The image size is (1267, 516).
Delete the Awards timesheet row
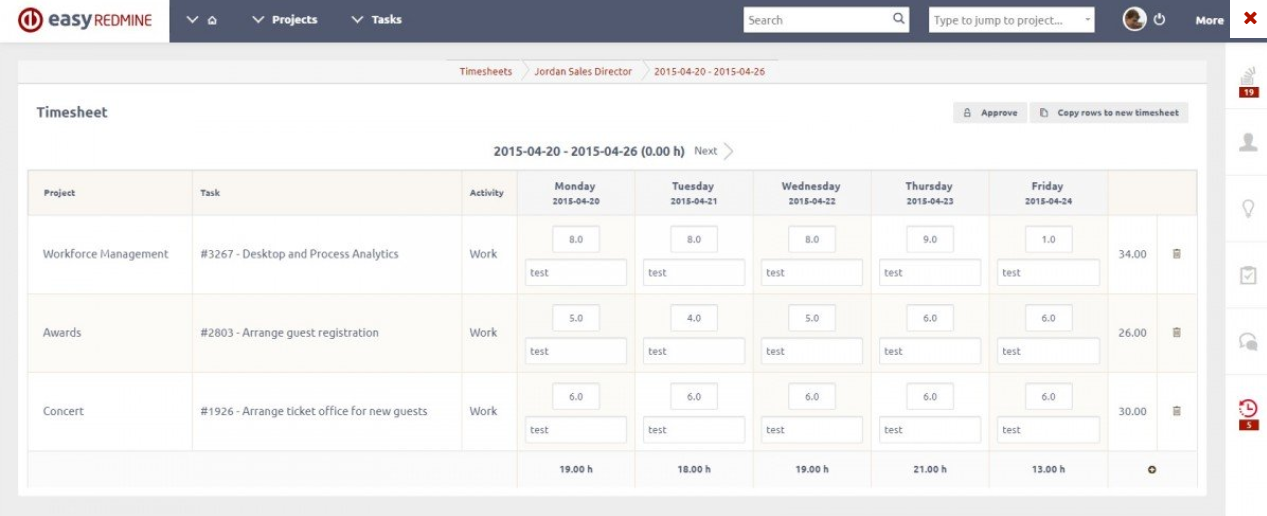pyautogui.click(x=1176, y=332)
